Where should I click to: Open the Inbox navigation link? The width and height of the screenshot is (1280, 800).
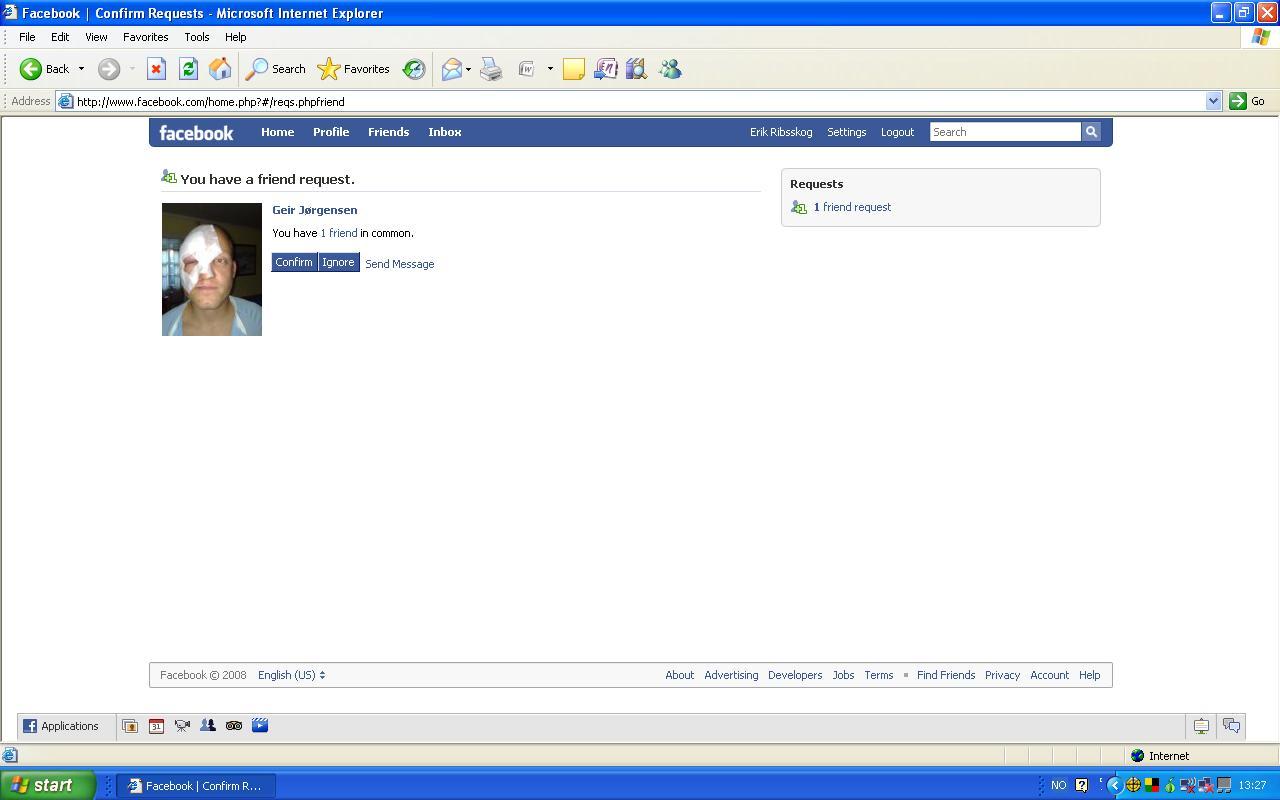pyautogui.click(x=444, y=132)
